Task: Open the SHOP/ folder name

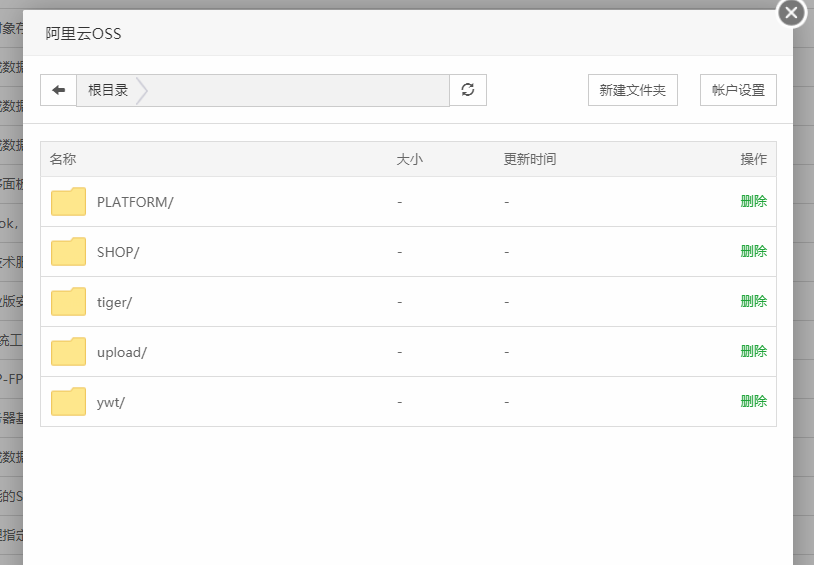Action: pos(118,252)
